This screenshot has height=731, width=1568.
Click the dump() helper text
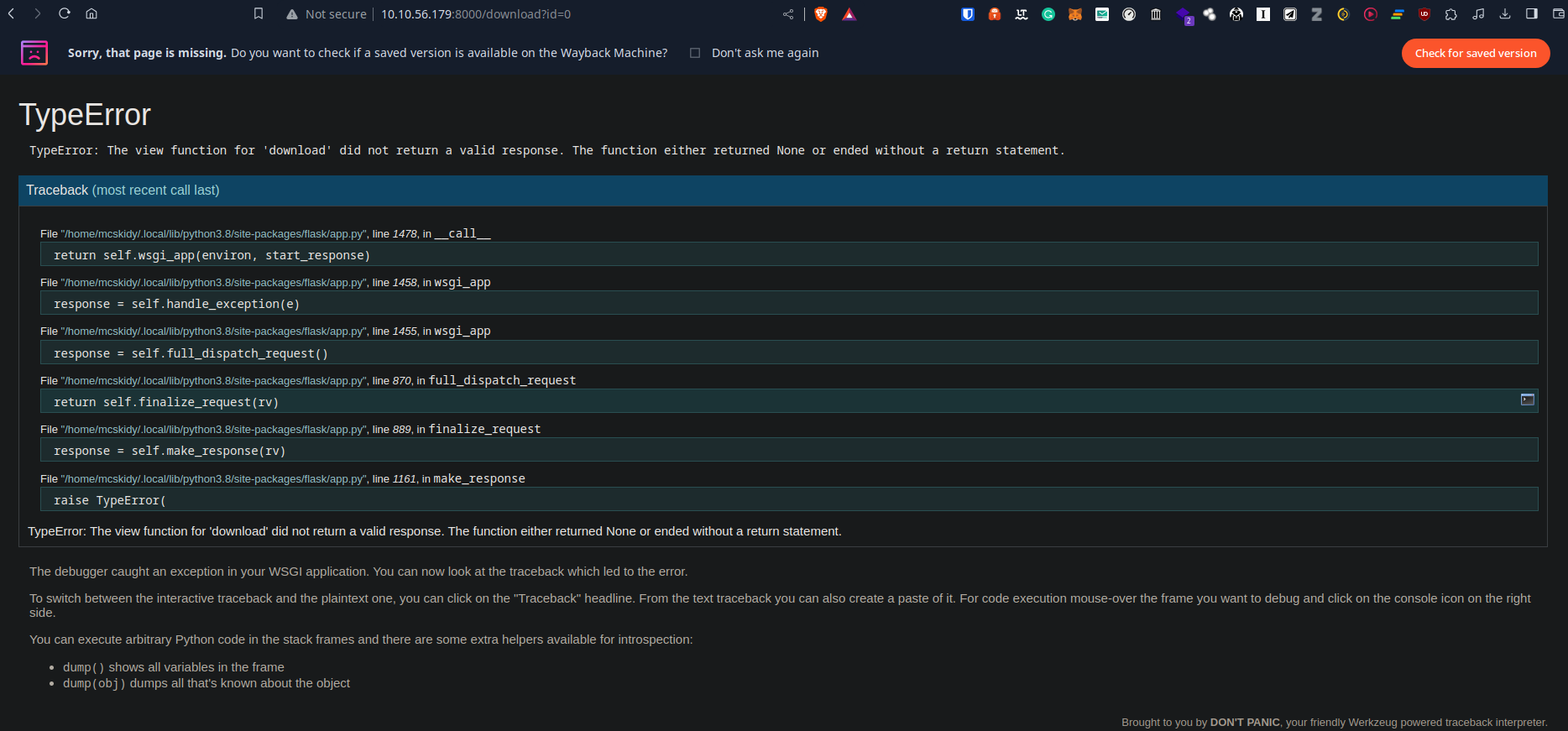[84, 667]
